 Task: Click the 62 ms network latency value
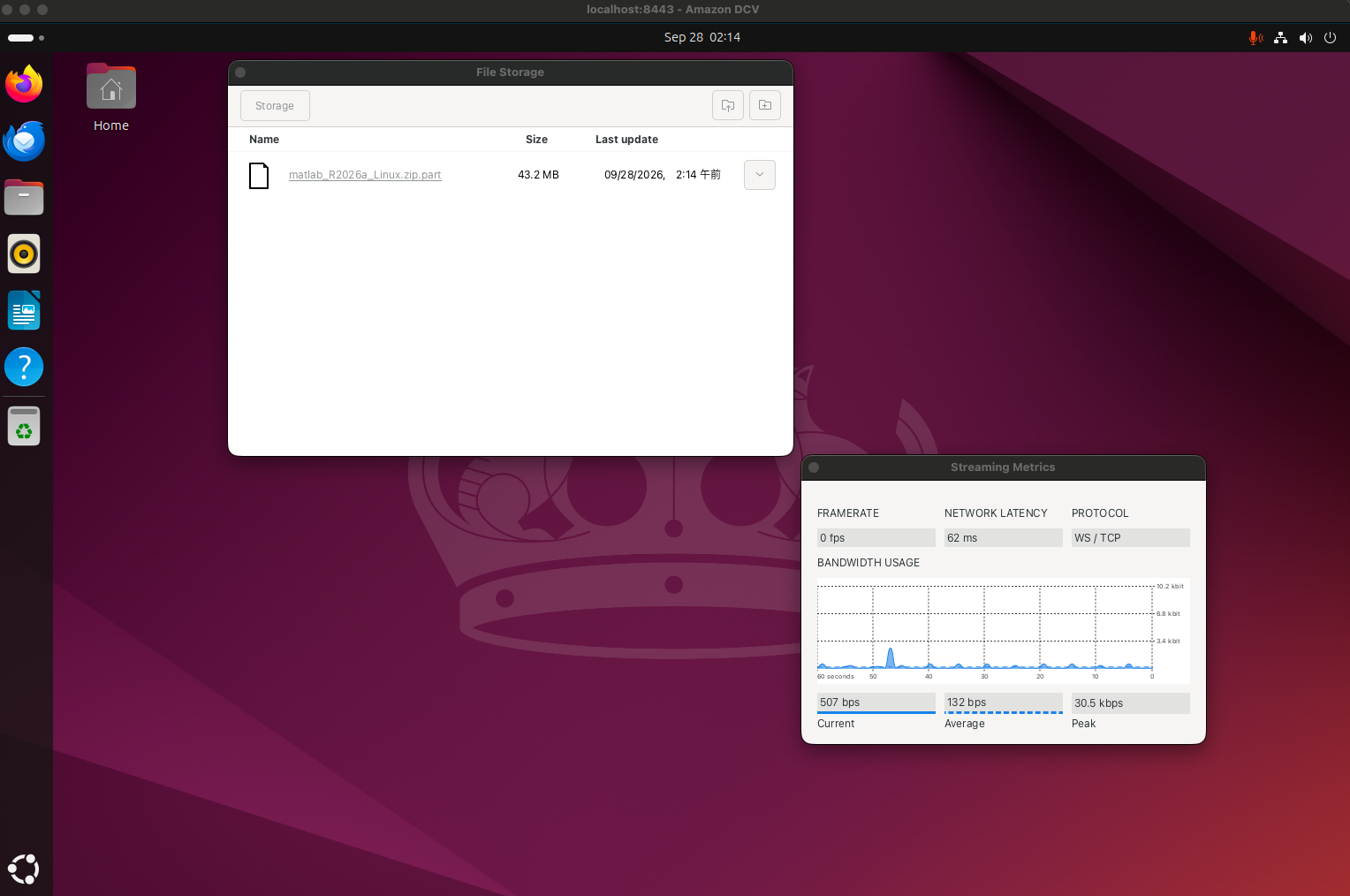(x=1003, y=537)
